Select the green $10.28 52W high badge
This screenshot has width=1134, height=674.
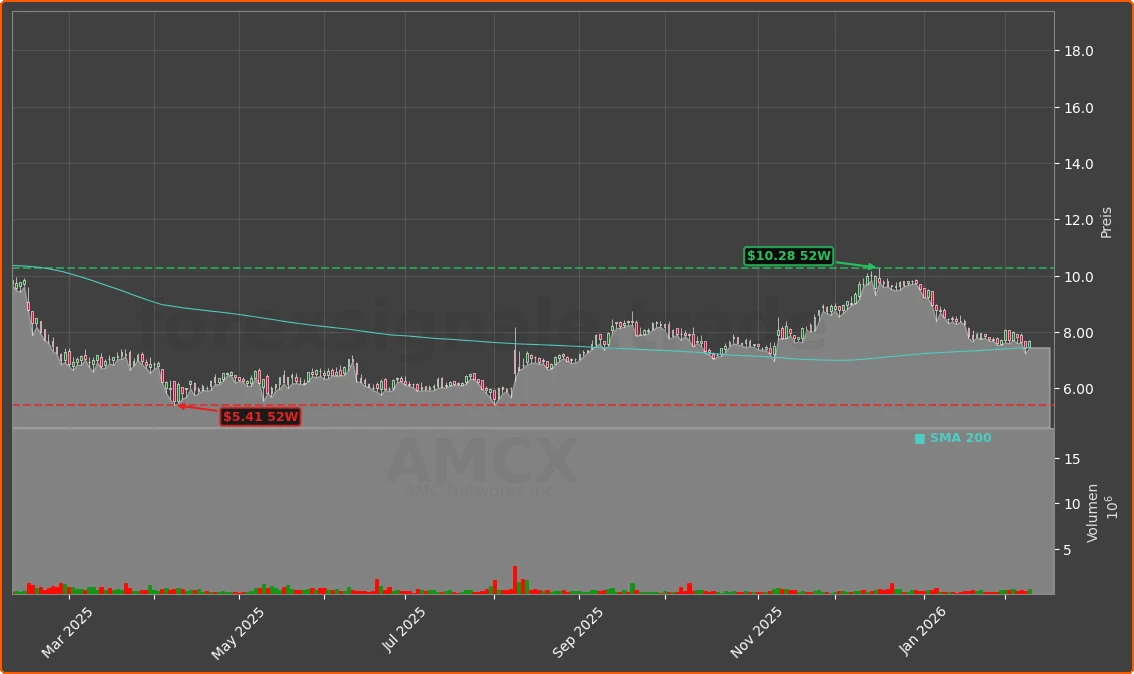click(x=788, y=256)
